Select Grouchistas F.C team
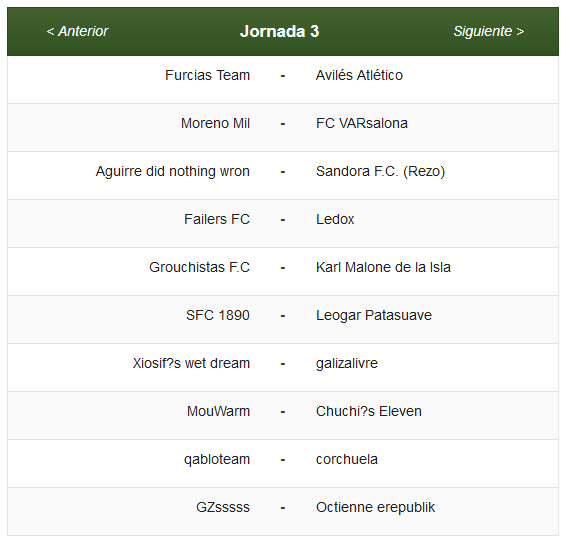 point(199,267)
